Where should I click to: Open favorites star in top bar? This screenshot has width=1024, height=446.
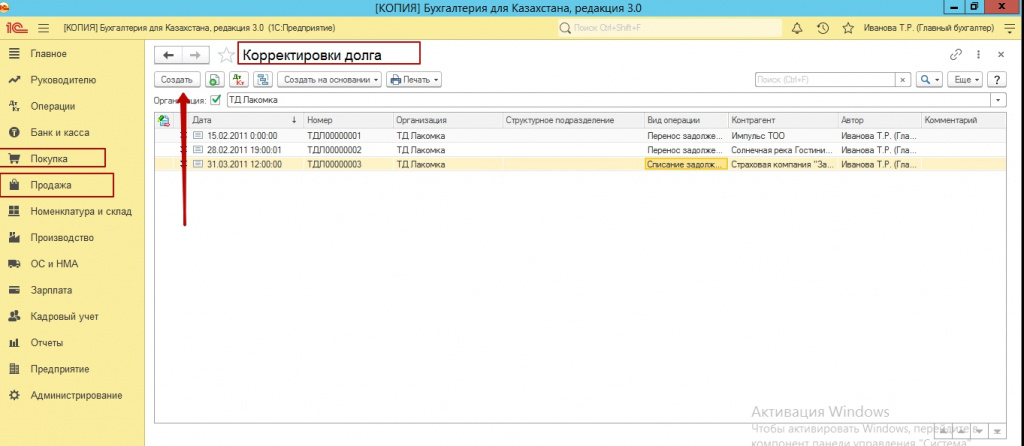point(848,28)
